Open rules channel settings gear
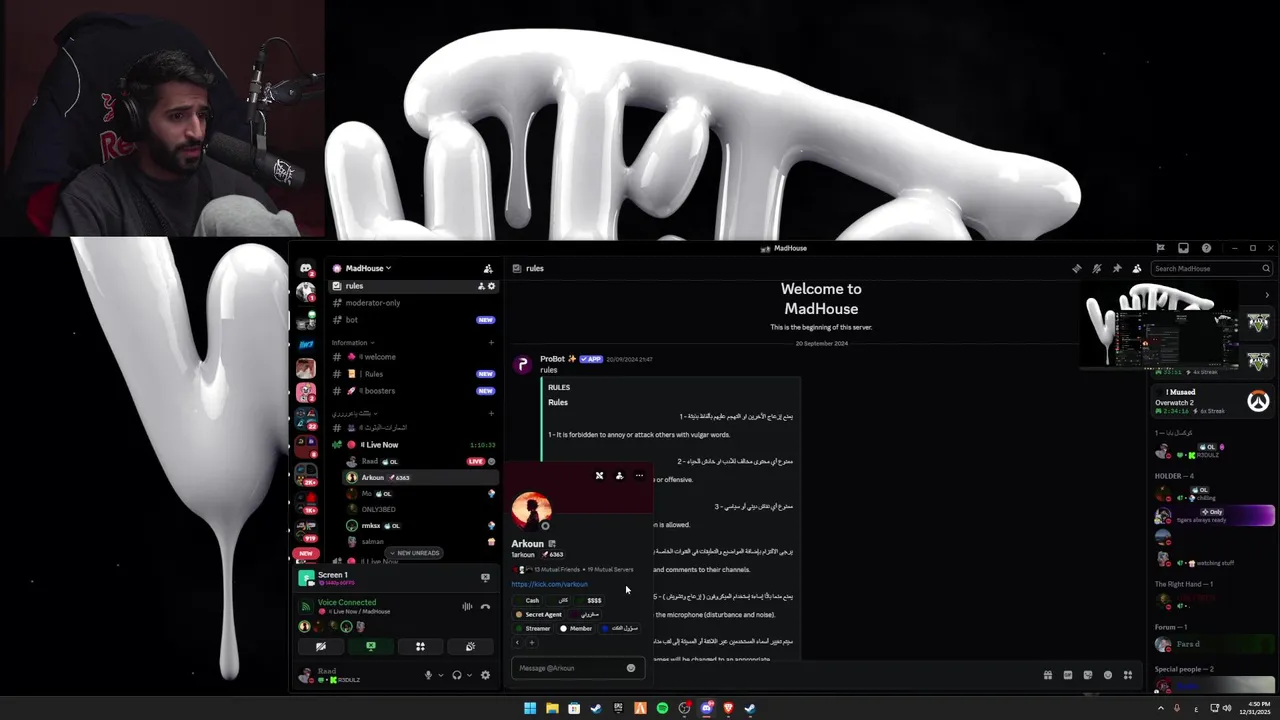Screen dimensions: 1280x720 491,286
